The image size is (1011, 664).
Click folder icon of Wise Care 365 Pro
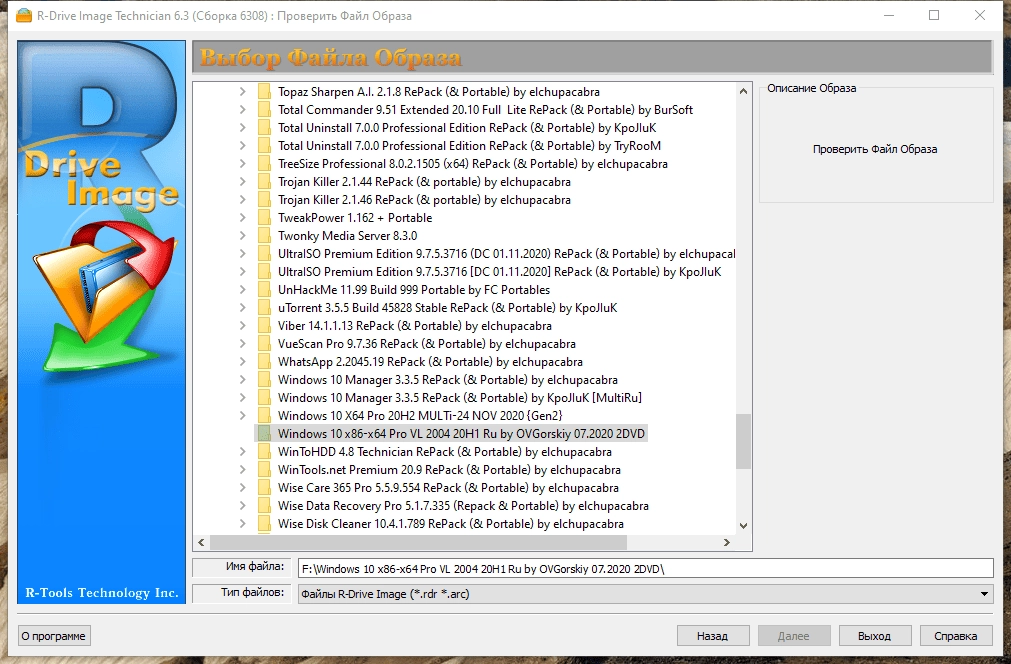264,488
